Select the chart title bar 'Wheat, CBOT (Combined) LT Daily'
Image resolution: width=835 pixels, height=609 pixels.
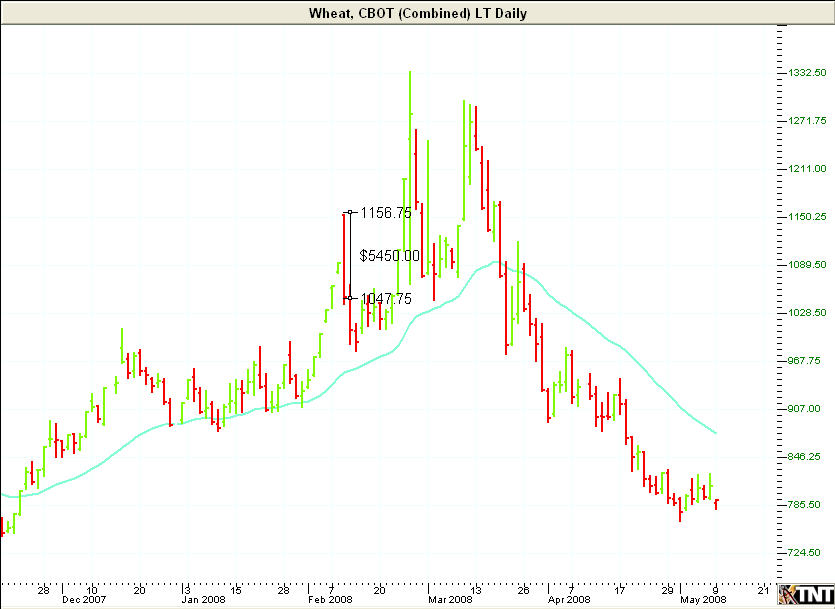[x=418, y=13]
